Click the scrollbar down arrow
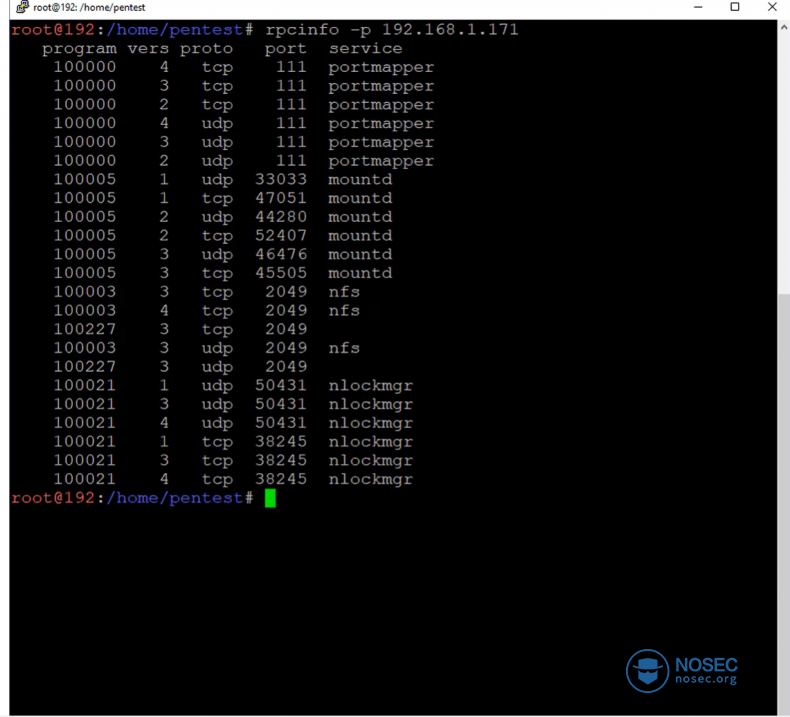790x717 pixels. [x=783, y=707]
